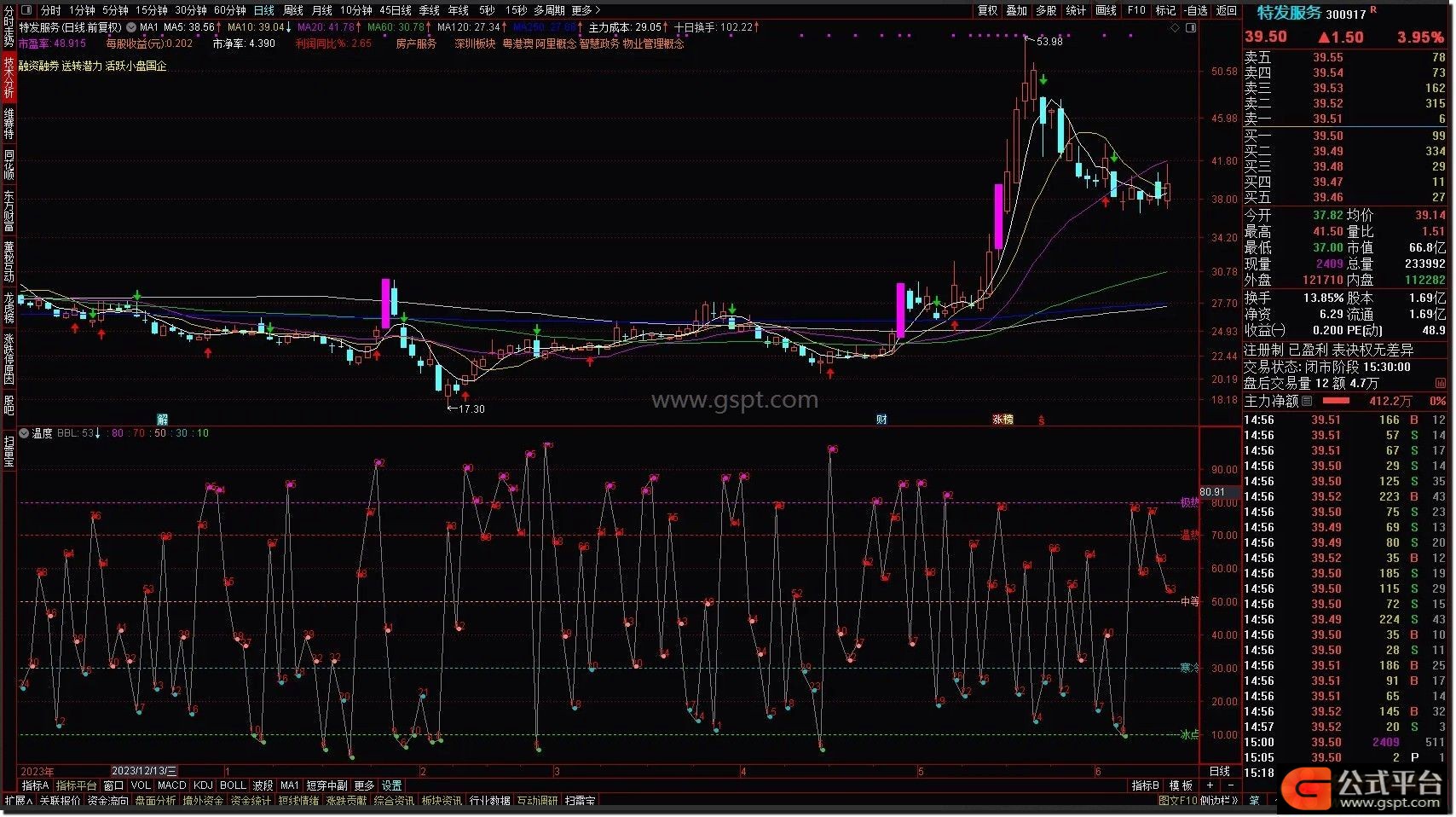The image size is (1456, 817).
Task: Toggle the 日线 label at chart bottom right
Action: (x=1220, y=771)
